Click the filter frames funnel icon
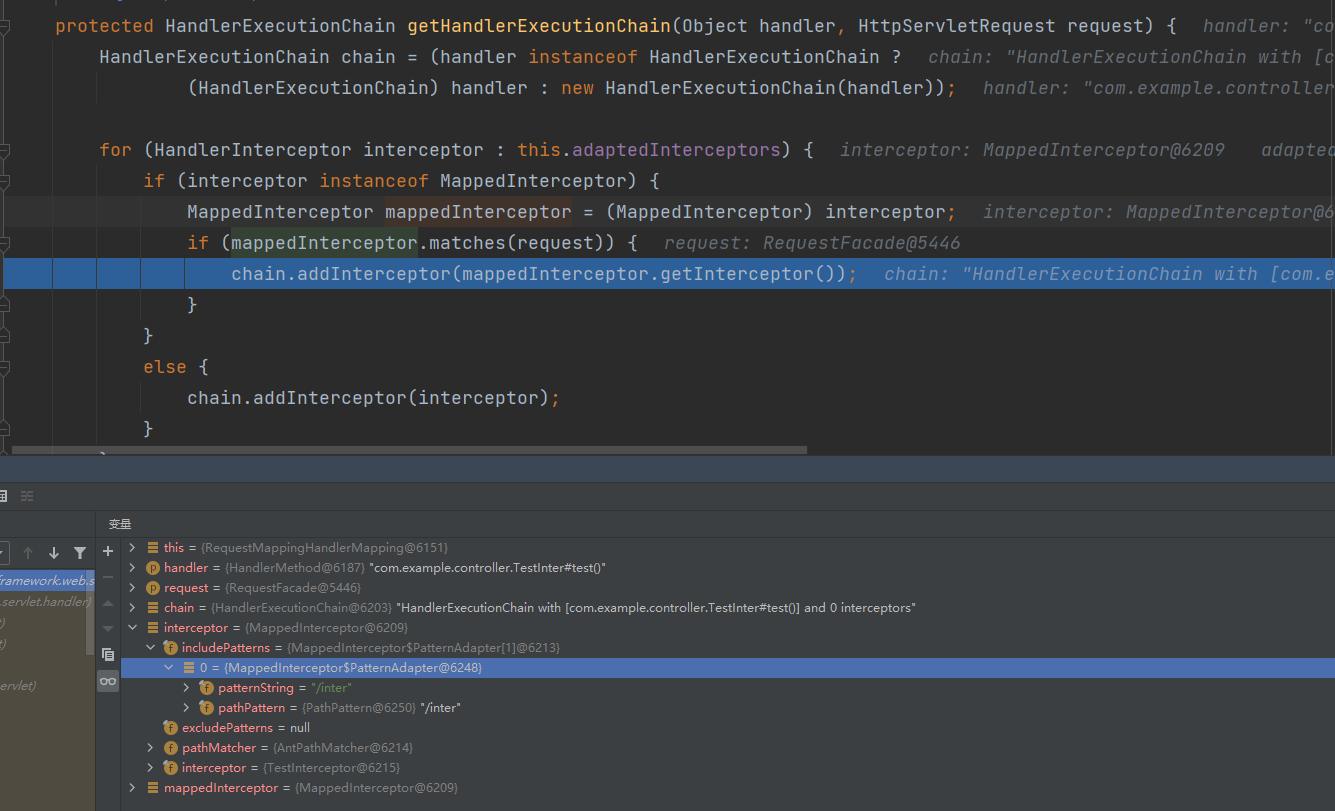Image resolution: width=1335 pixels, height=811 pixels. pyautogui.click(x=80, y=553)
